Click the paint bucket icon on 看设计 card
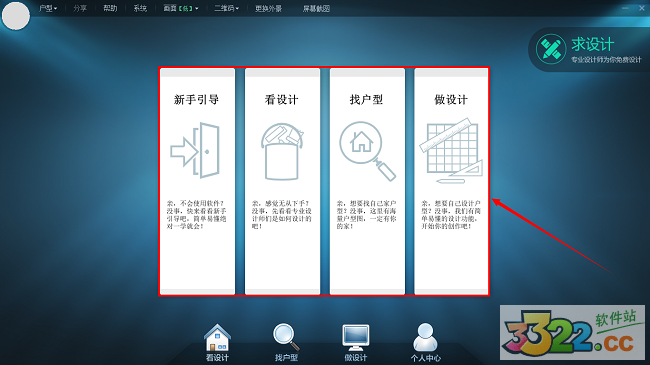650x365 pixels. [282, 151]
